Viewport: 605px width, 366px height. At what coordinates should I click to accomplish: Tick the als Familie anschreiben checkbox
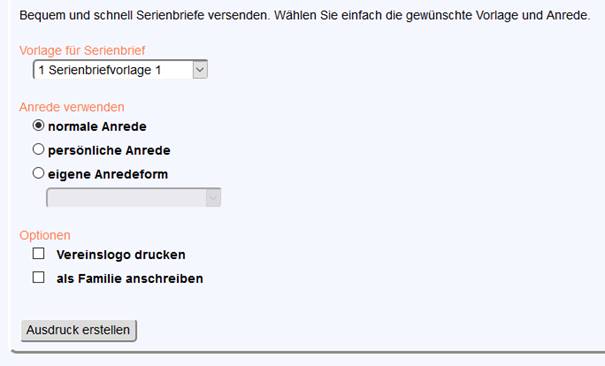[x=39, y=277]
